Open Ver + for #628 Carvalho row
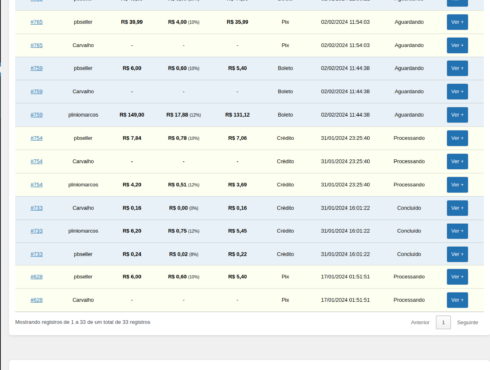 457,300
